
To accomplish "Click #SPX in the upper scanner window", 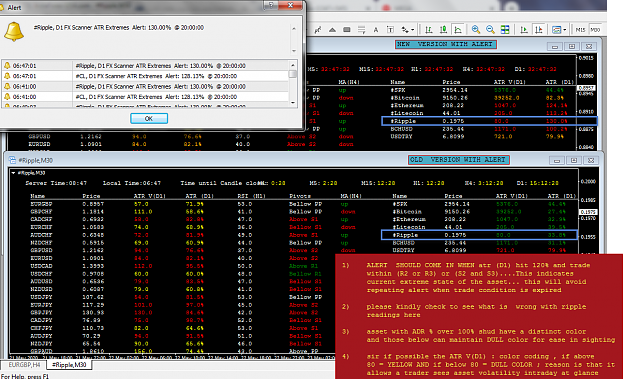I will coord(399,90).
